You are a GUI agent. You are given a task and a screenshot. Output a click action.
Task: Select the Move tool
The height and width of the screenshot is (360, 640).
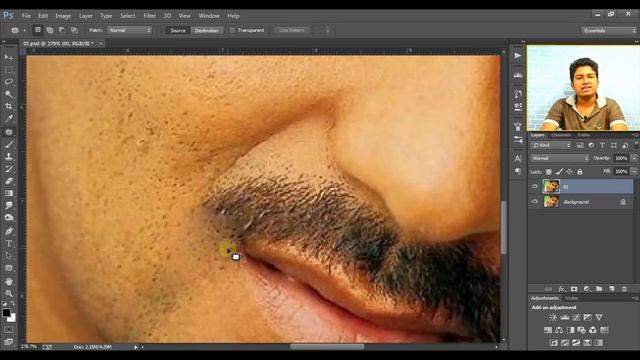[x=9, y=58]
